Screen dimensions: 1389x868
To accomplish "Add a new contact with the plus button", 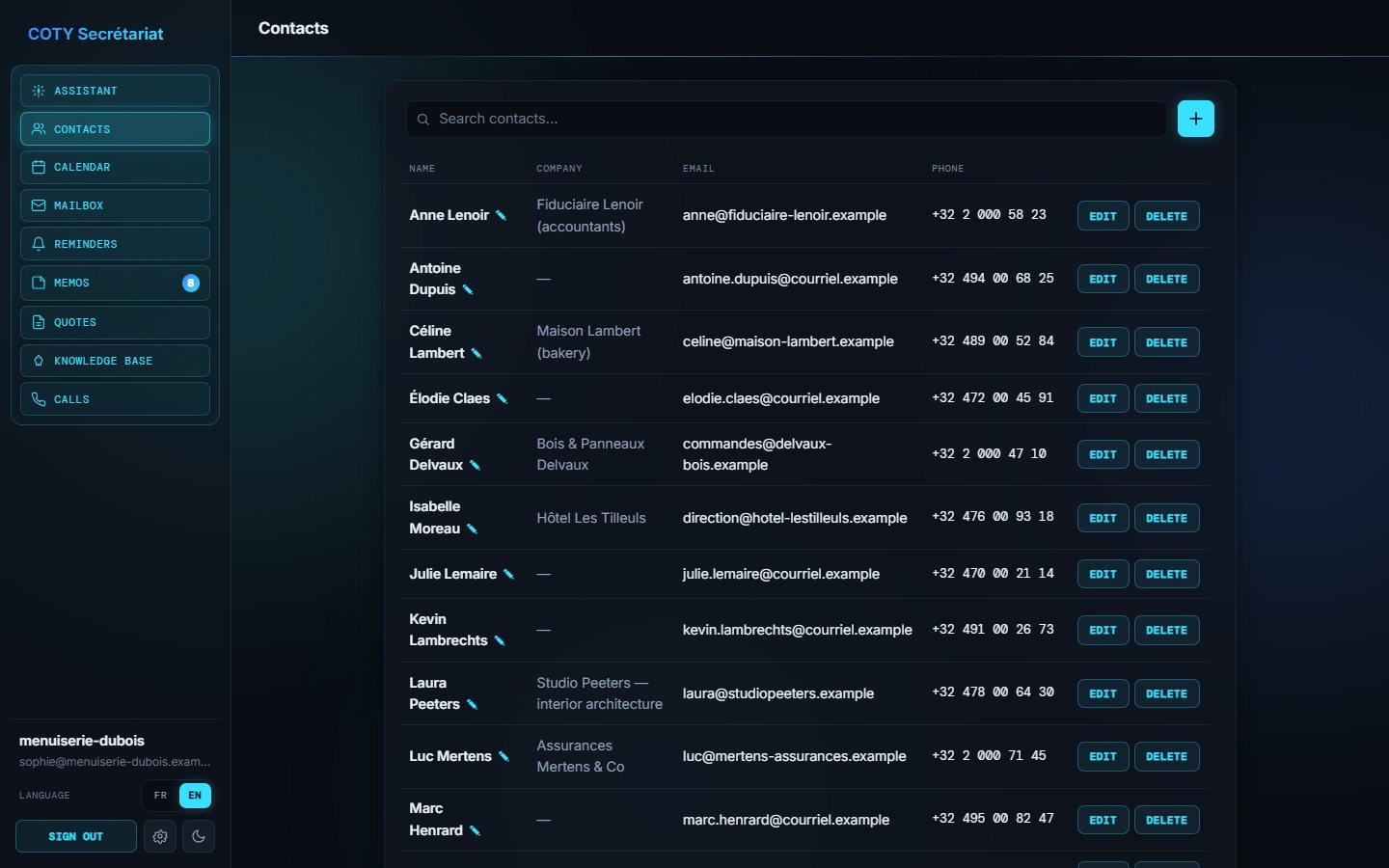I will coord(1195,119).
